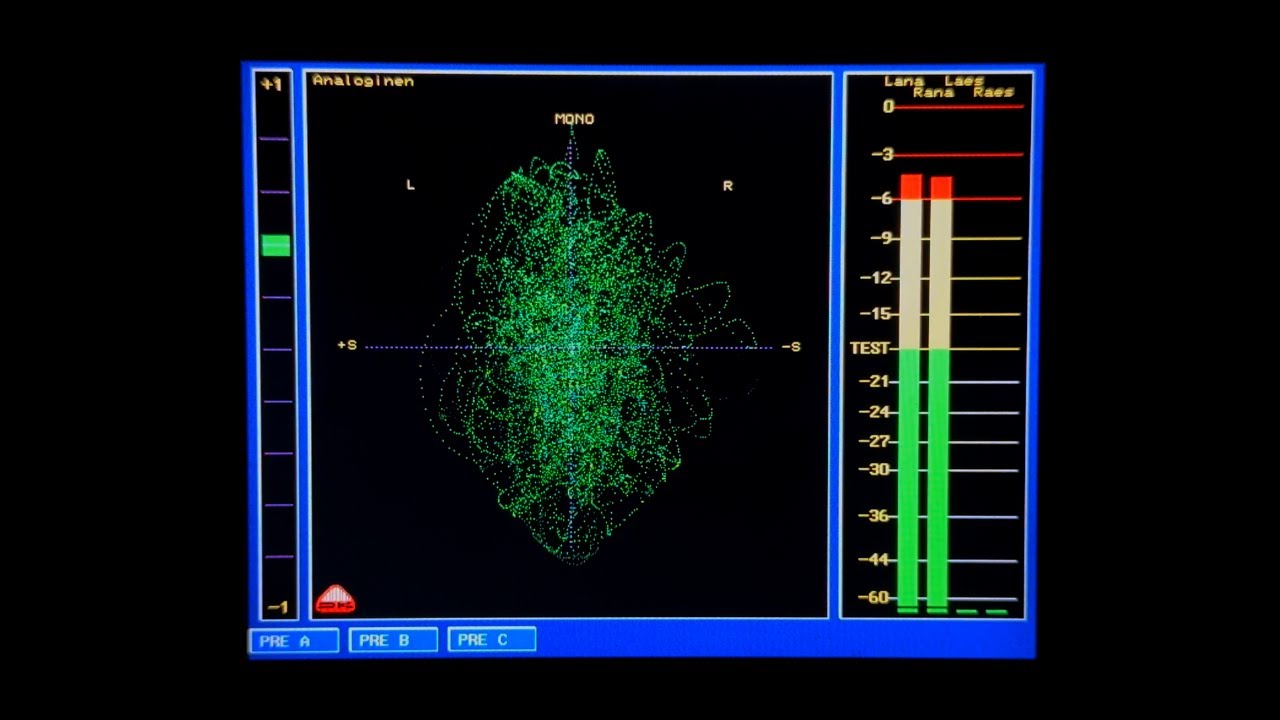Click the "TEST" level scale mark
This screenshot has height=720, width=1280.
click(x=870, y=348)
